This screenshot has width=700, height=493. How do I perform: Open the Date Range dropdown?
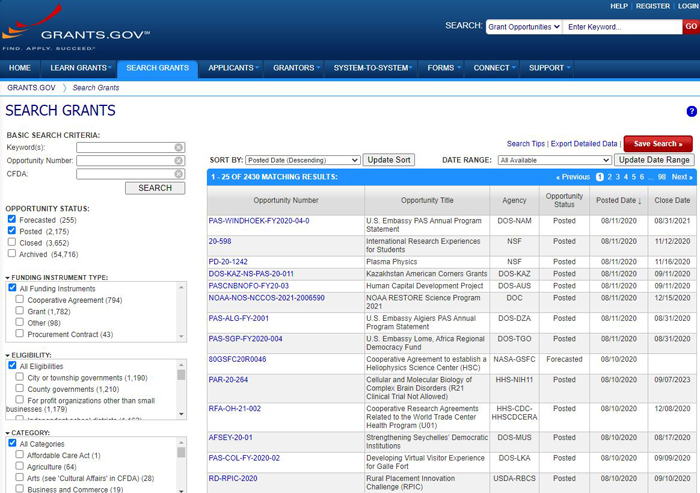point(554,160)
